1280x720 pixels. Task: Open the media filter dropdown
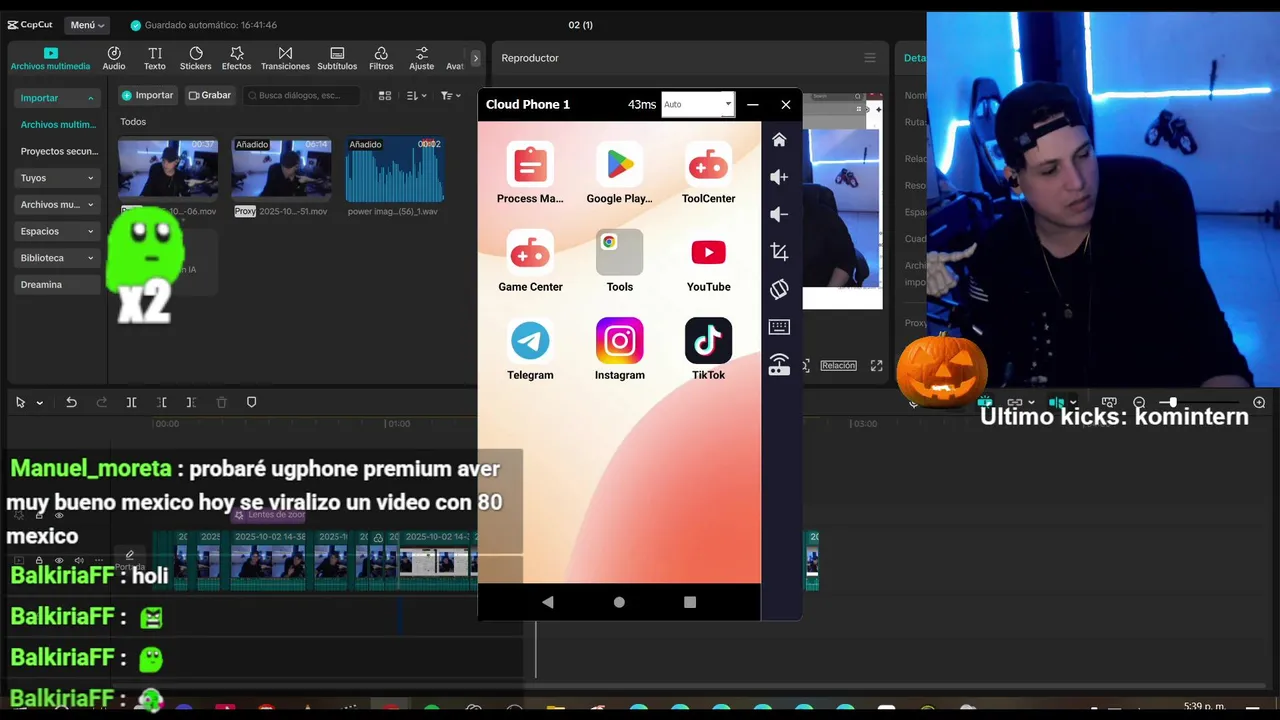coord(451,95)
